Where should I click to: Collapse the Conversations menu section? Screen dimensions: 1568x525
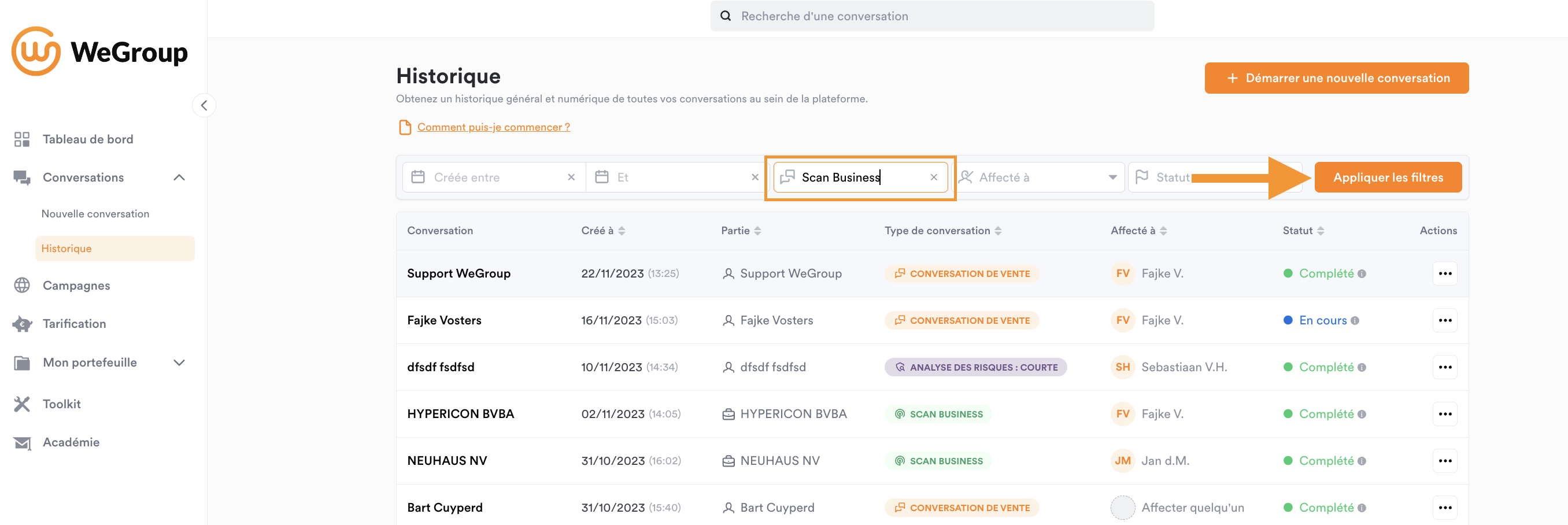point(179,178)
